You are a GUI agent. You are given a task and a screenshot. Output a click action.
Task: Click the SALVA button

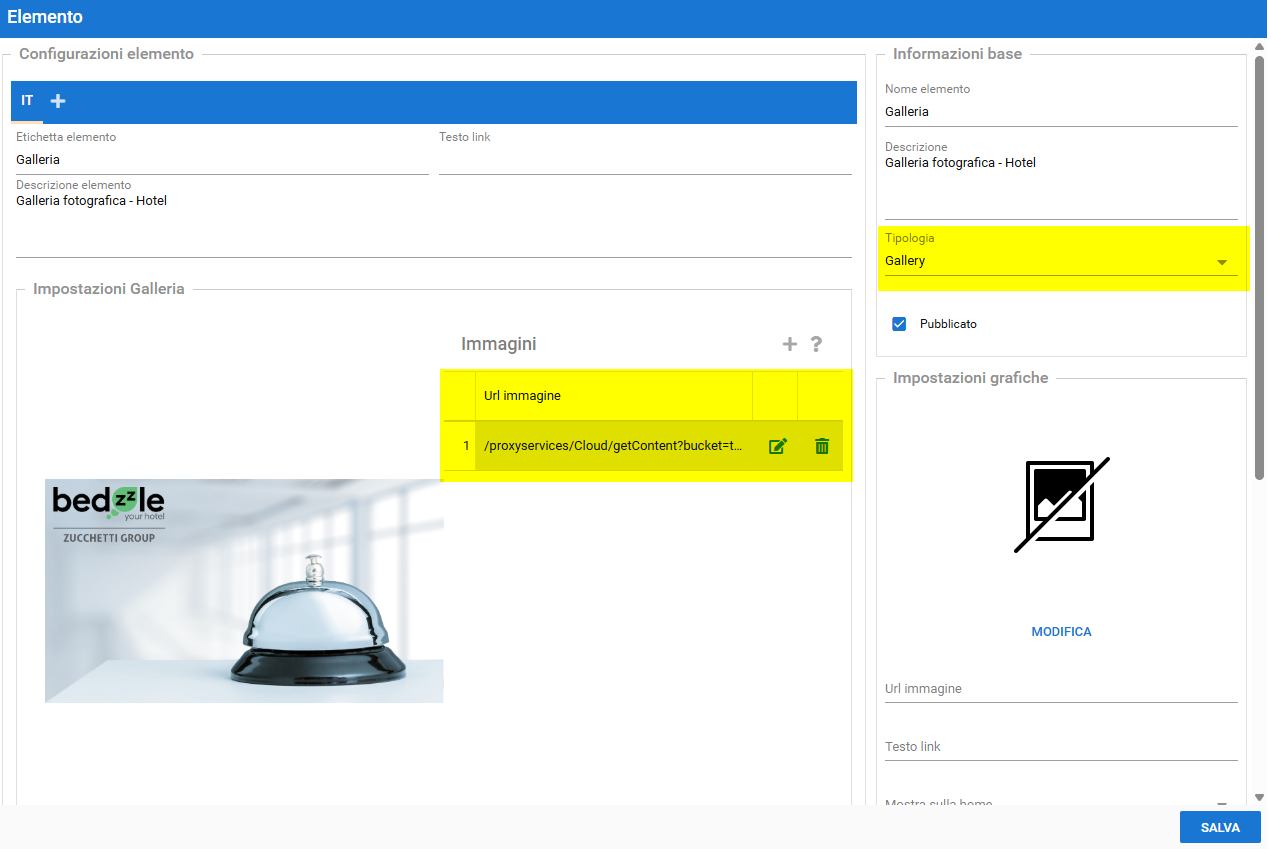click(1219, 828)
